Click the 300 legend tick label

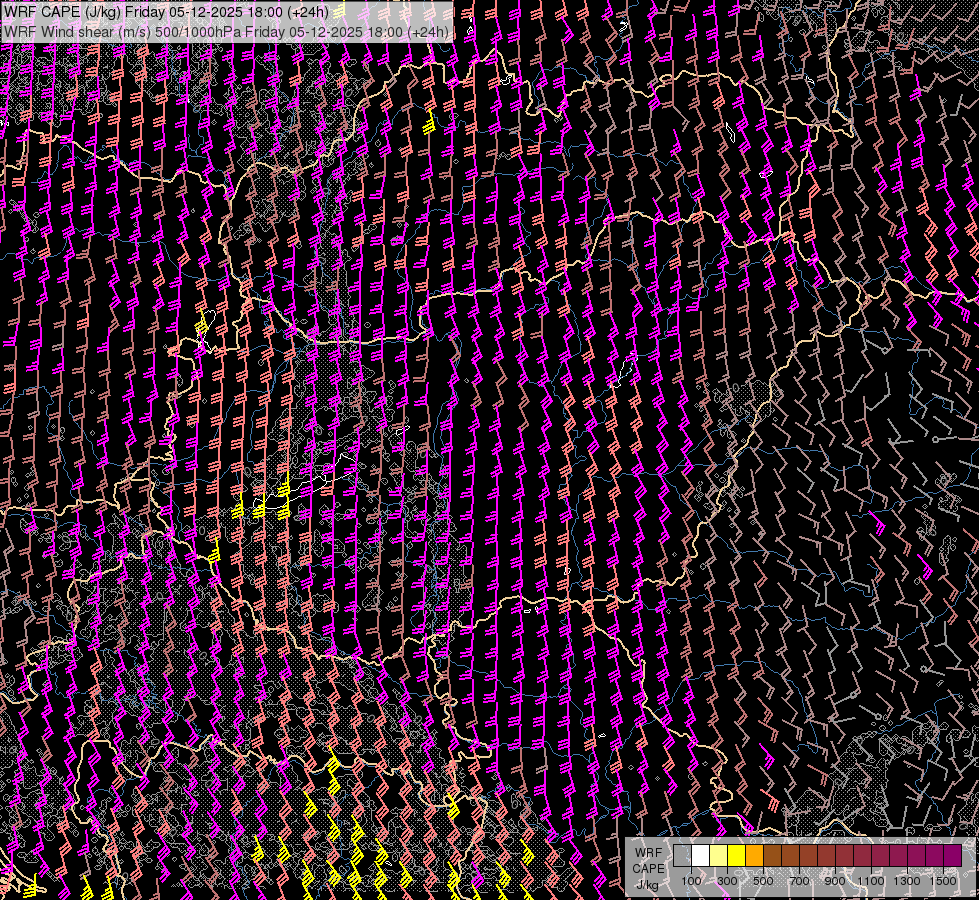727,881
